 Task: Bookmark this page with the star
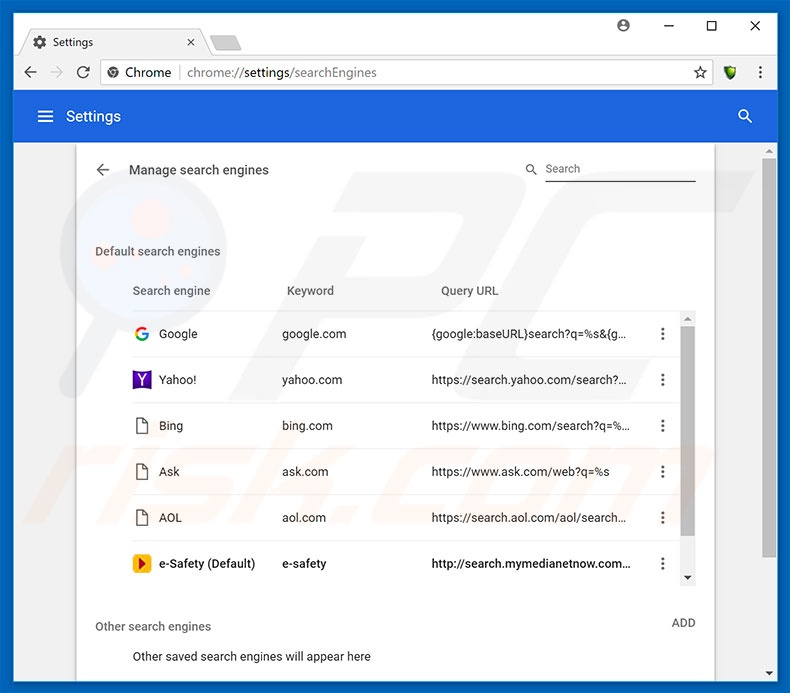700,73
